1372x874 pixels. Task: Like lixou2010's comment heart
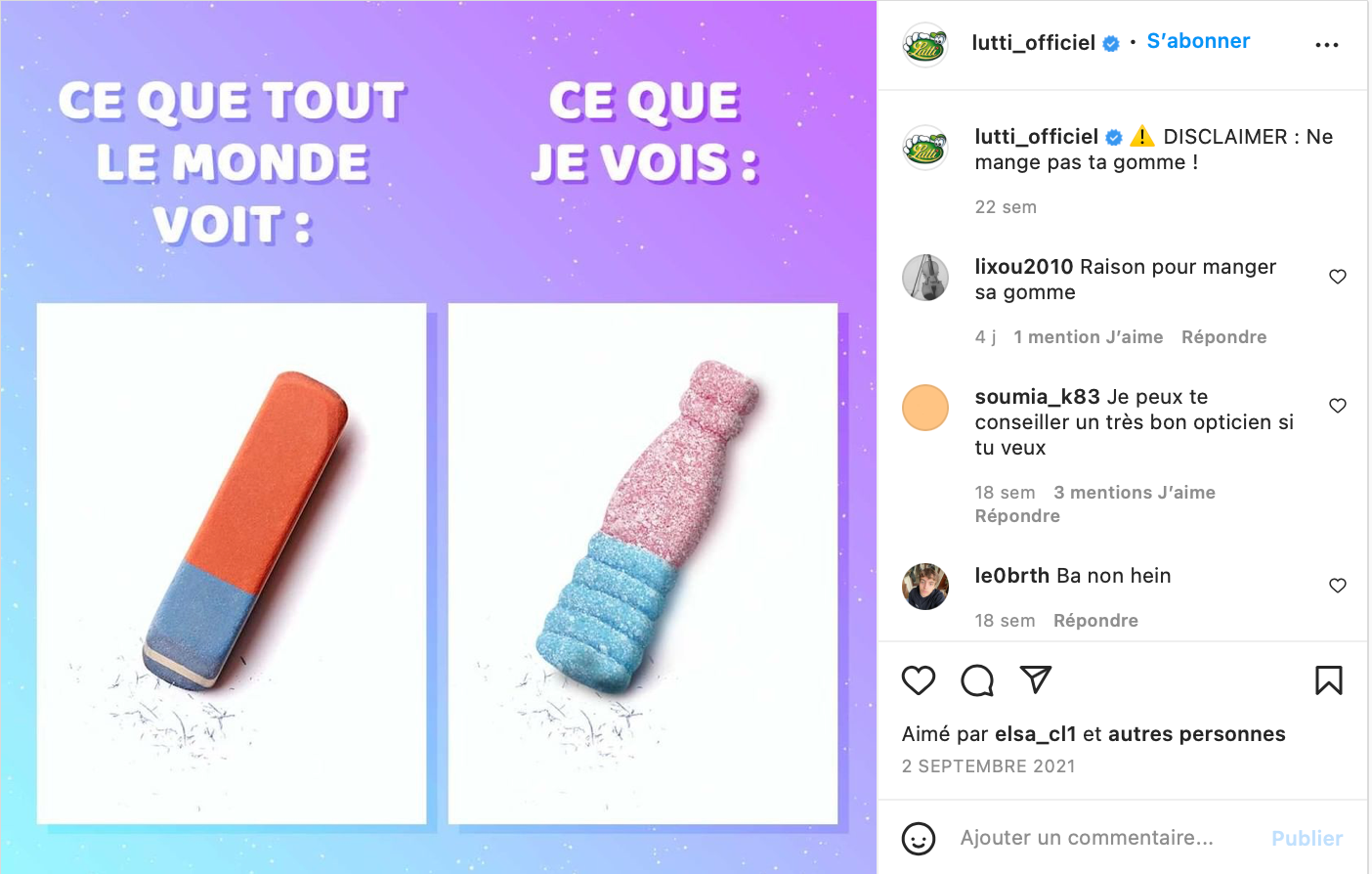[x=1338, y=277]
